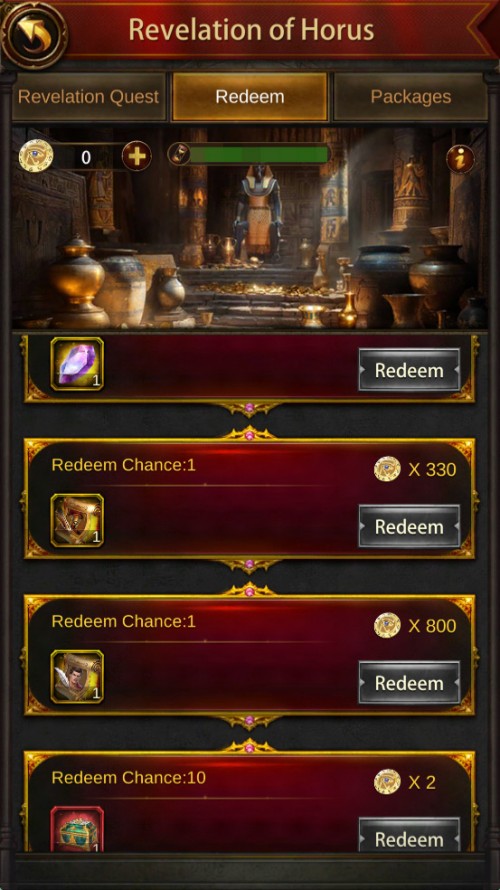The width and height of the screenshot is (500, 890).
Task: Redeem the 330-coin reward
Action: (409, 527)
